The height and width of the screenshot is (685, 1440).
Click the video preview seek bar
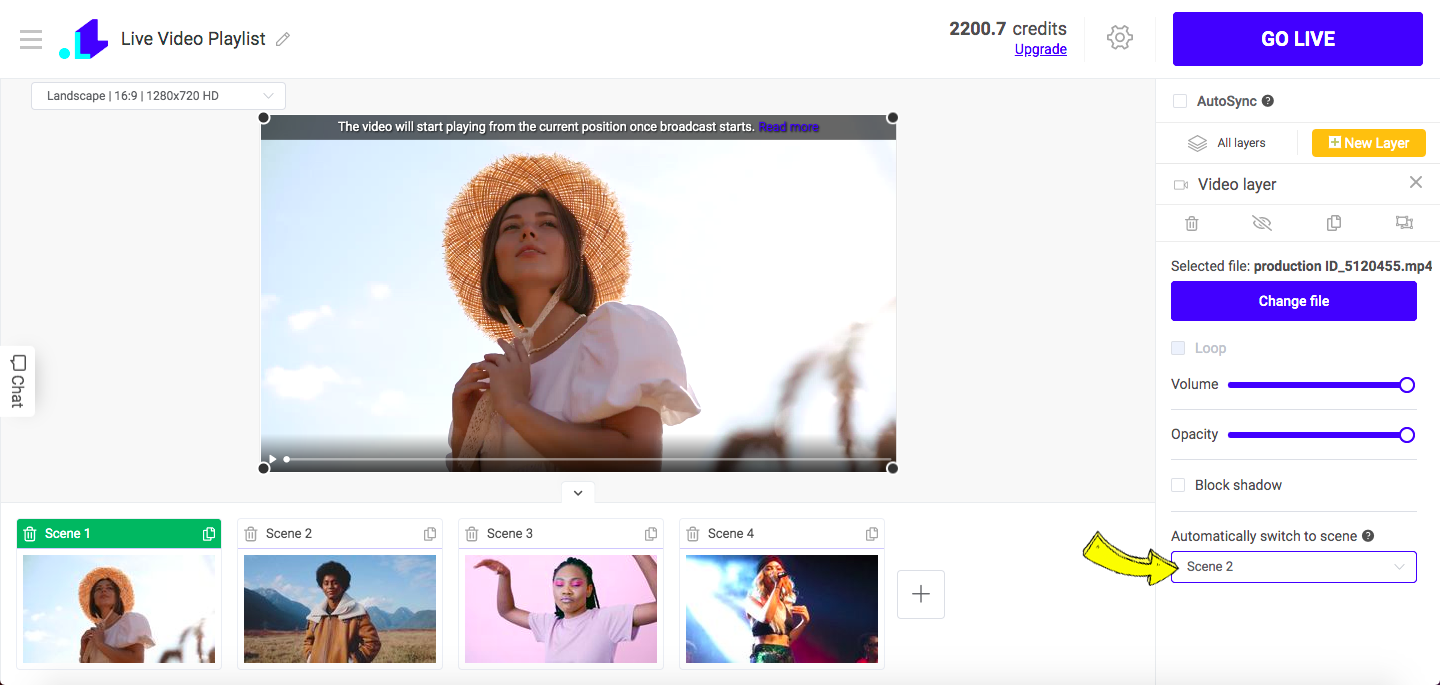click(x=588, y=459)
